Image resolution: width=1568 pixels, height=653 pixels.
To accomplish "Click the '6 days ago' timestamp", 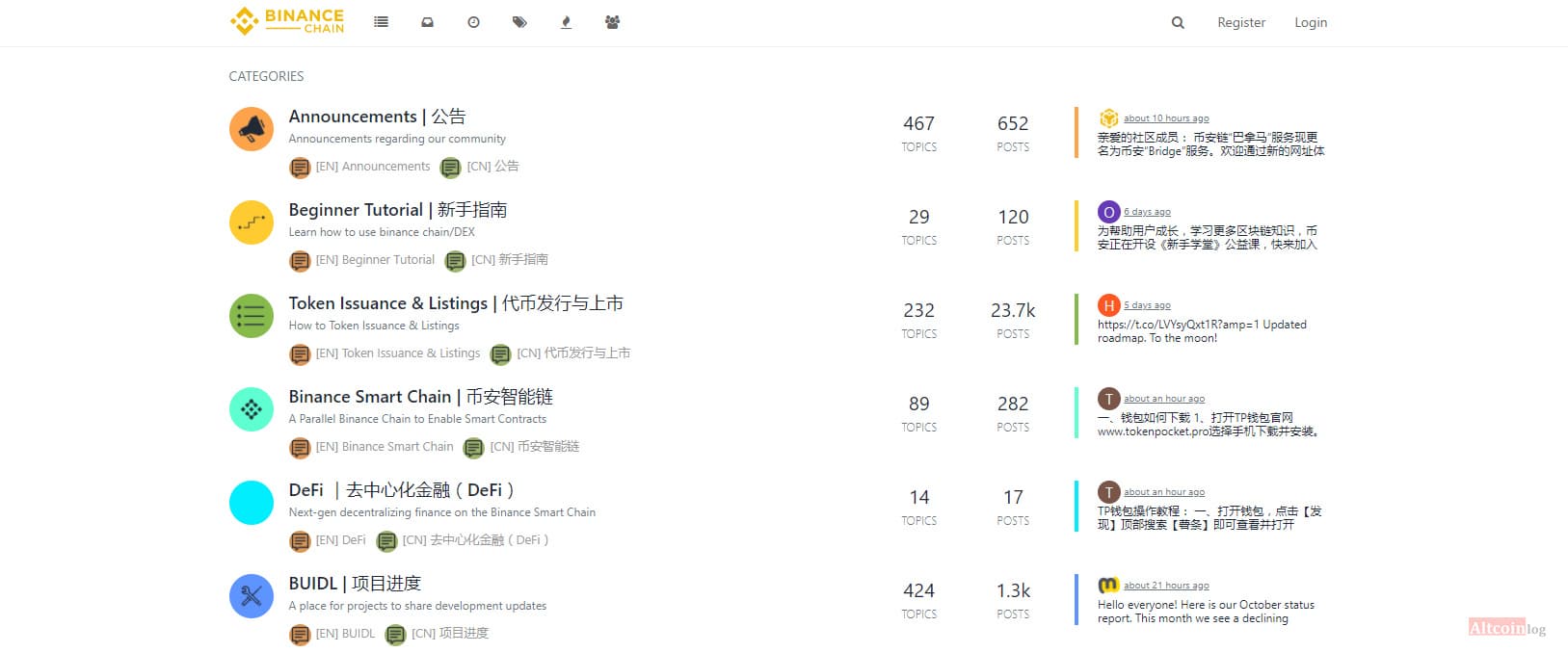I will click(x=1147, y=212).
